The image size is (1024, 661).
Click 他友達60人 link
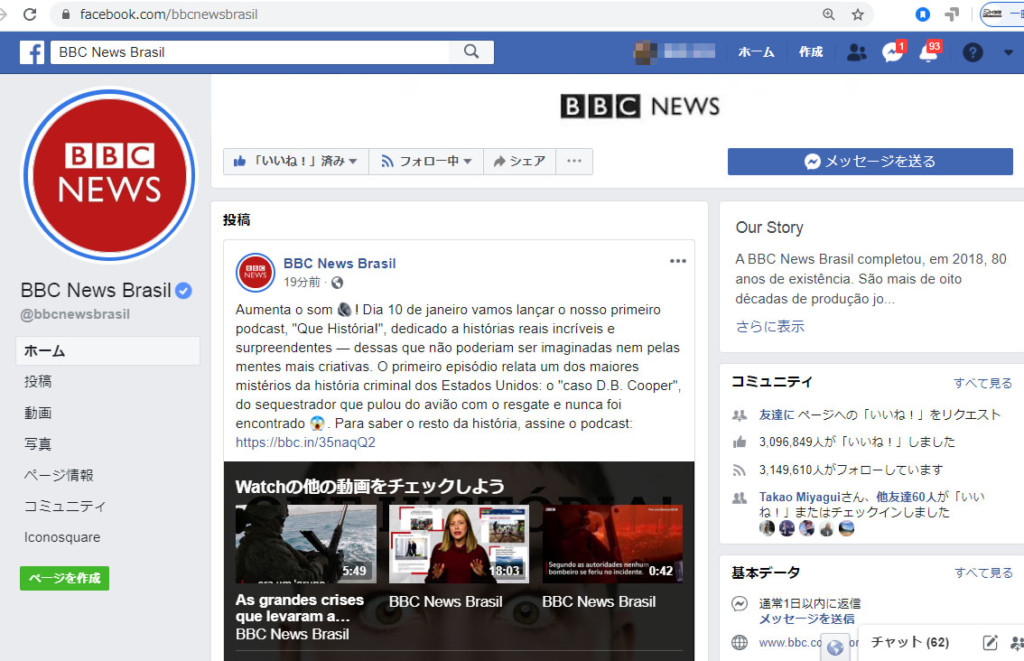click(x=906, y=497)
